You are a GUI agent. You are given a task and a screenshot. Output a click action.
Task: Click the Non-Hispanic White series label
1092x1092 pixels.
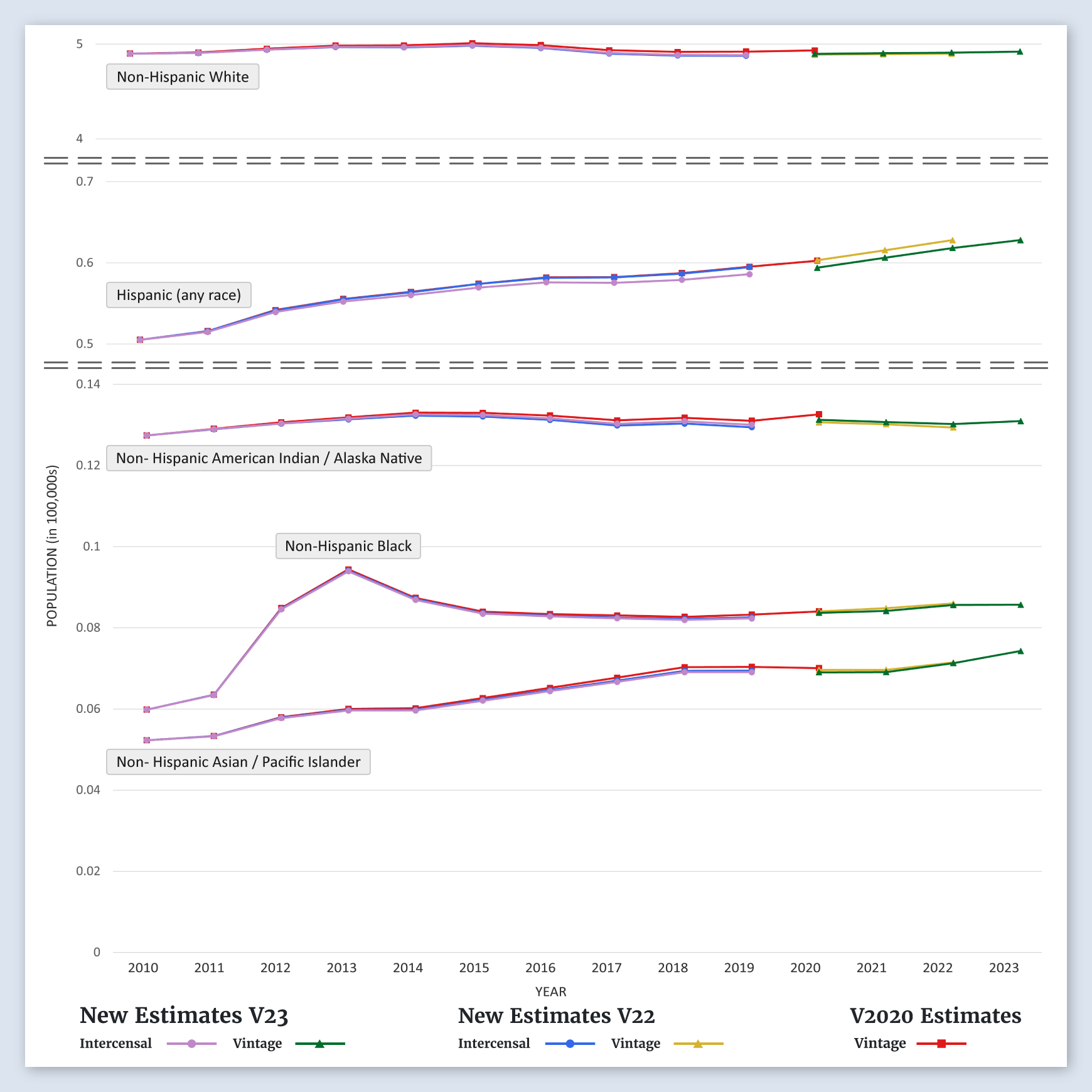[x=183, y=77]
